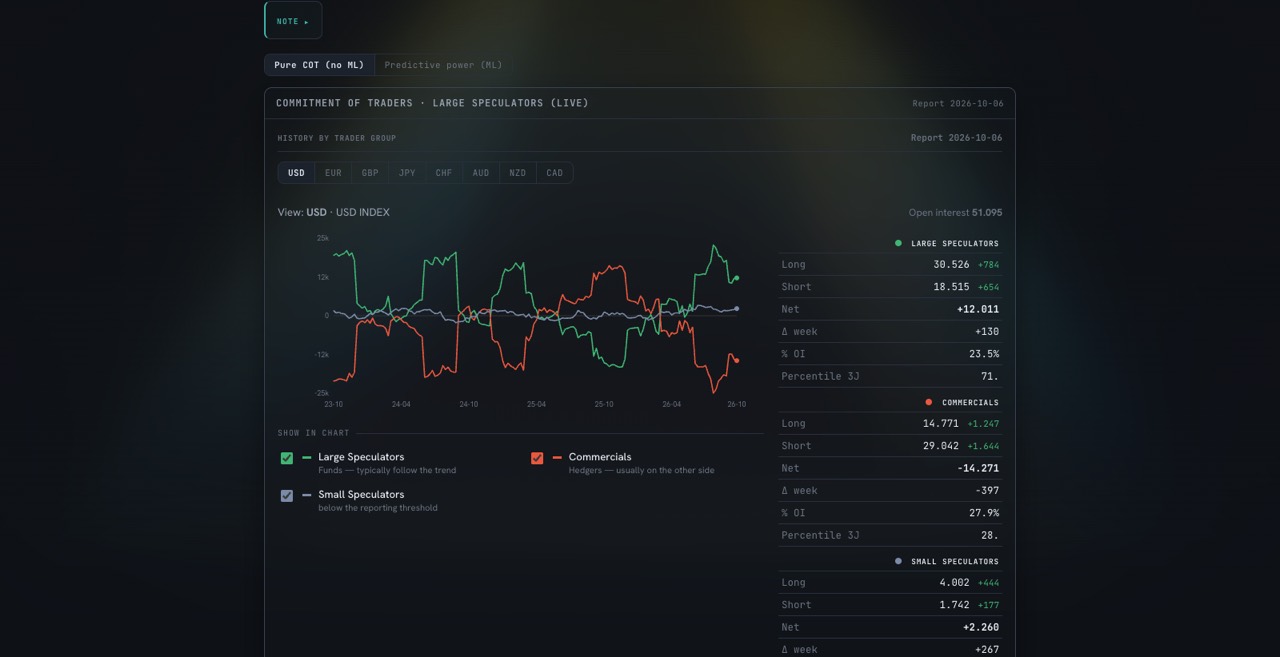Click Commercials Long value 14.771
Image resolution: width=1280 pixels, height=657 pixels.
tap(941, 424)
